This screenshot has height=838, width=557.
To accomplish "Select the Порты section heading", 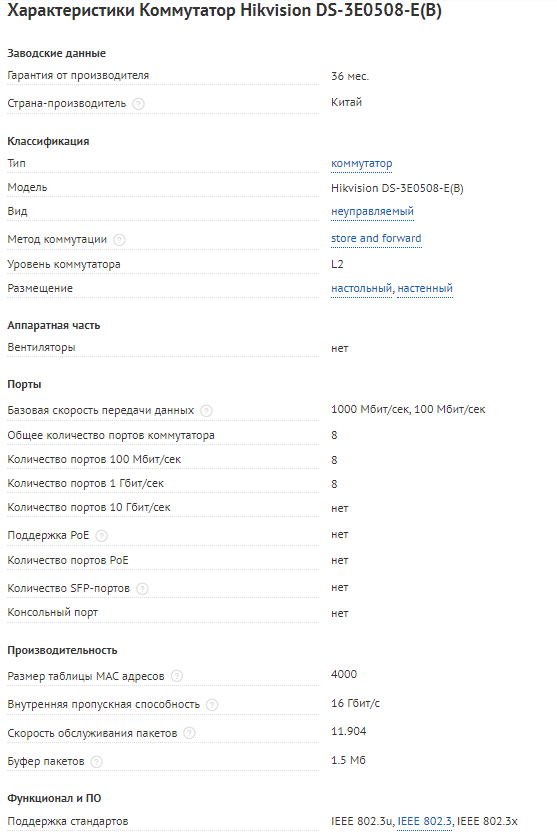I will pyautogui.click(x=24, y=384).
